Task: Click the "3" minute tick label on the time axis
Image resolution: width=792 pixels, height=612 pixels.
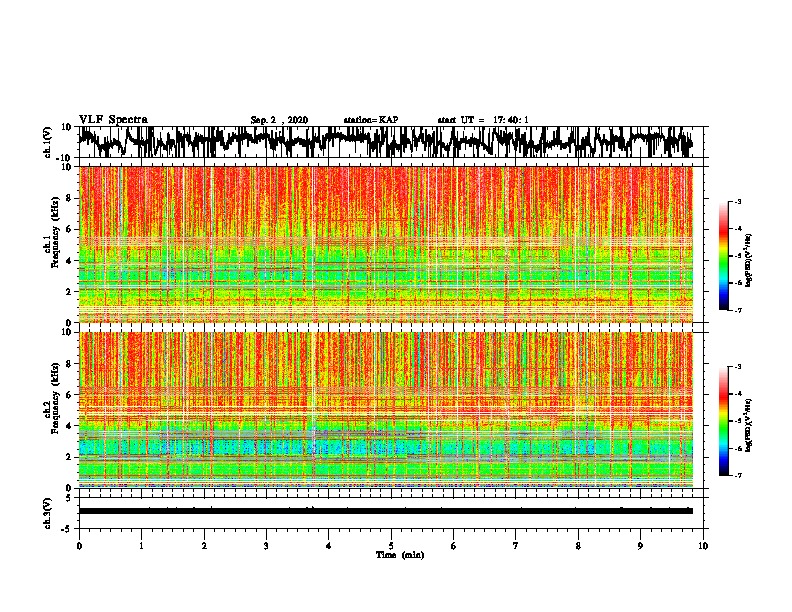Action: click(266, 546)
